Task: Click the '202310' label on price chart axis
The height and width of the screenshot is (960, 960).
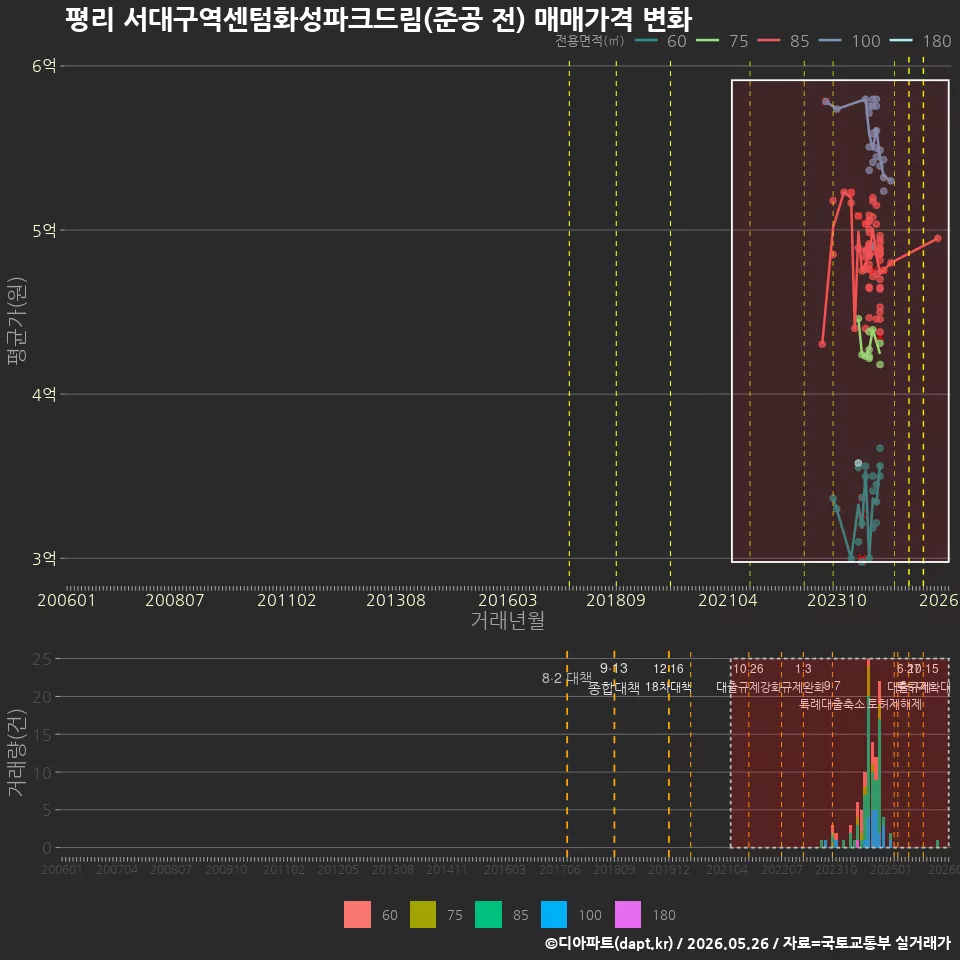Action: pyautogui.click(x=837, y=600)
